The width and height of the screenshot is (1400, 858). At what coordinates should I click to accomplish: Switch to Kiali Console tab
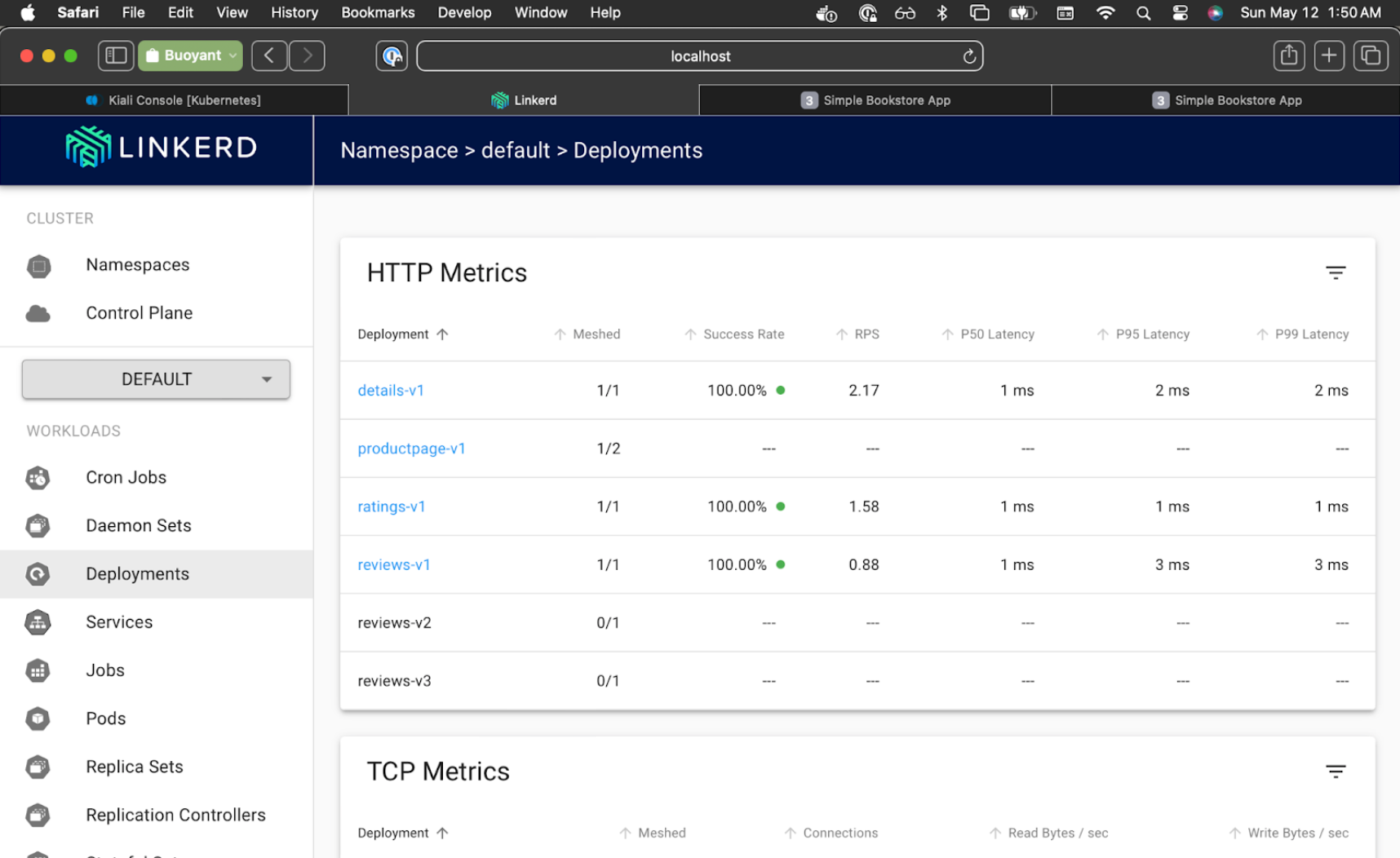coord(174,100)
